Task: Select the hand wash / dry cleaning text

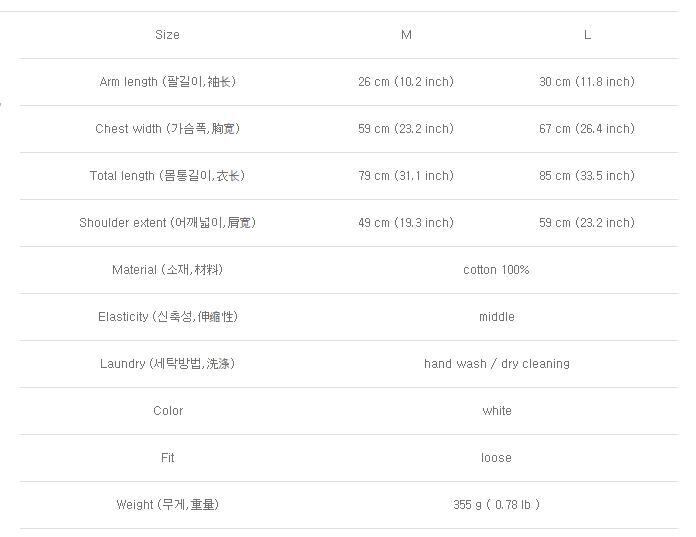Action: 496,364
